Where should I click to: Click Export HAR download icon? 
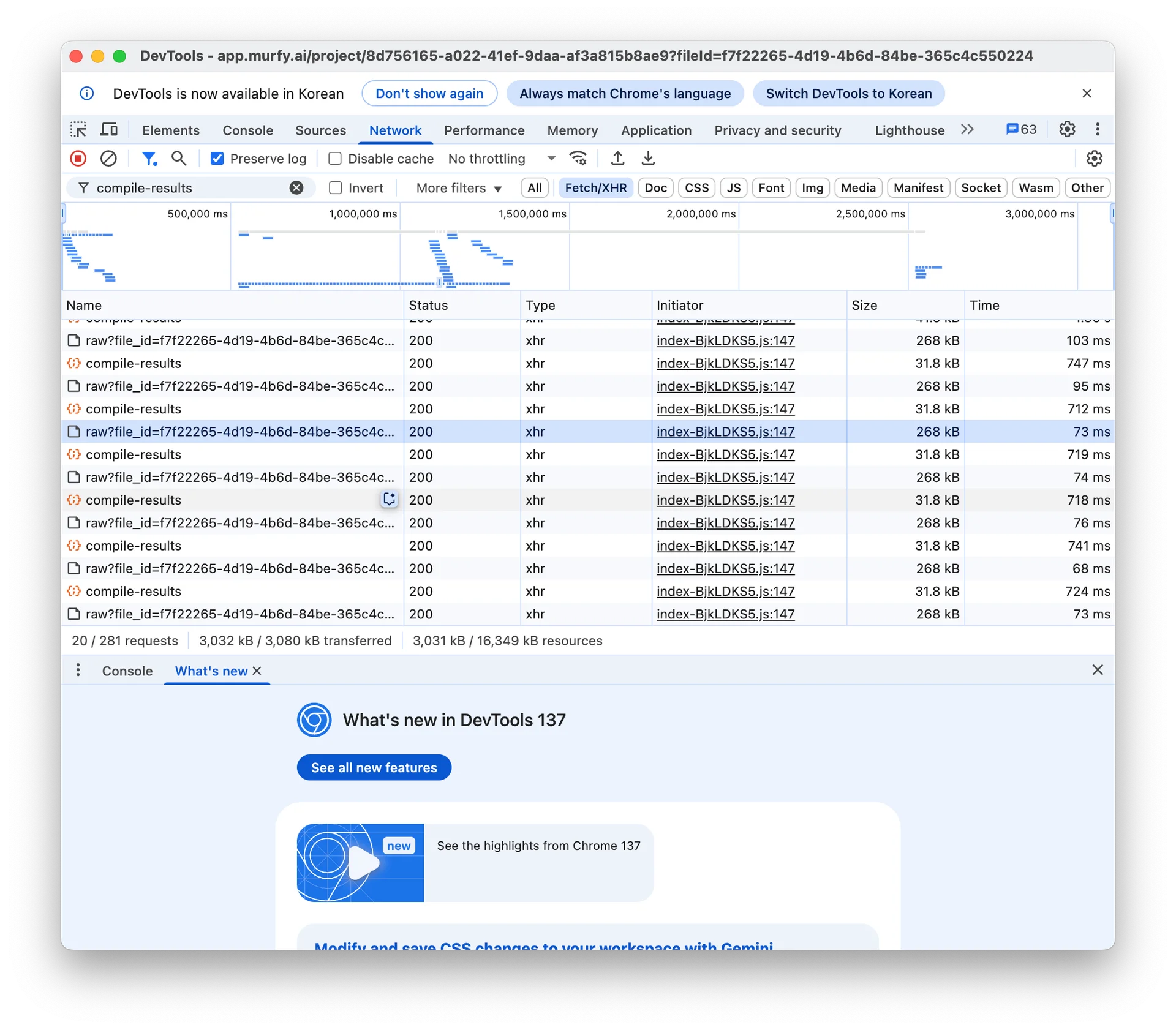(648, 159)
